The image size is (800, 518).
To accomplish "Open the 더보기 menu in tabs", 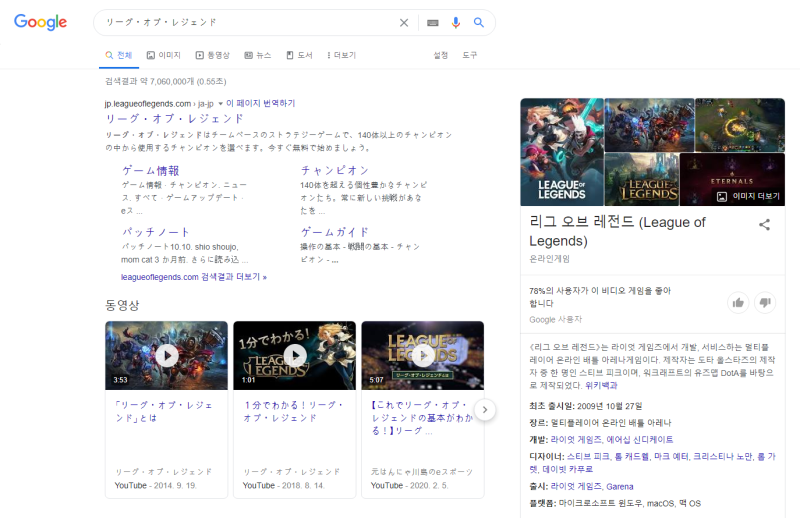I will tap(341, 55).
